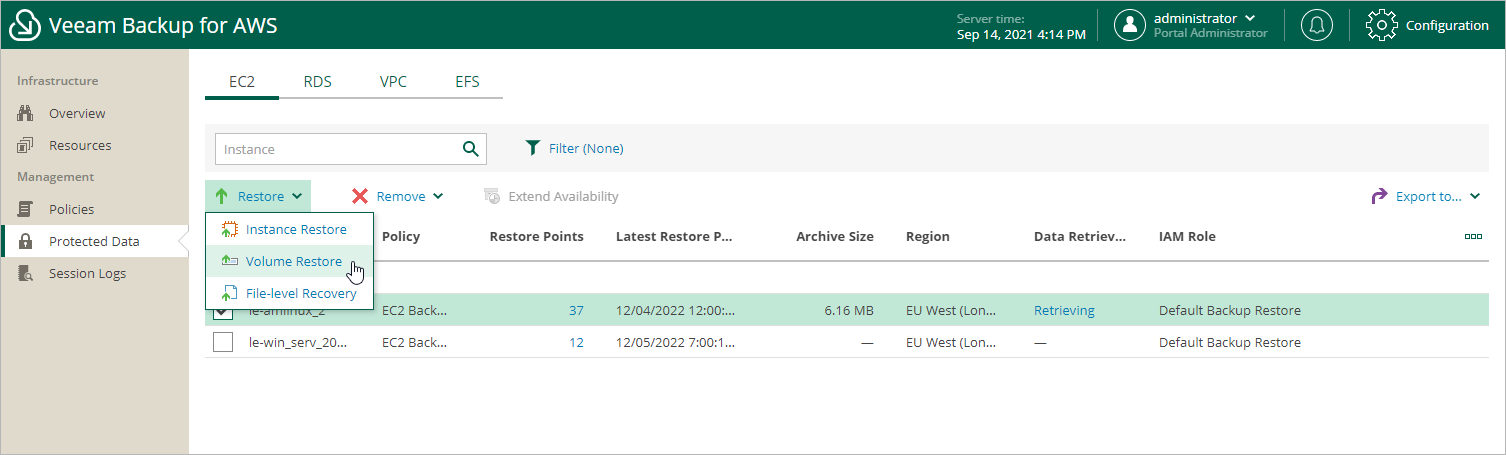Click 12/04/2022 restore point date cell
1506x455 pixels.
tap(675, 310)
